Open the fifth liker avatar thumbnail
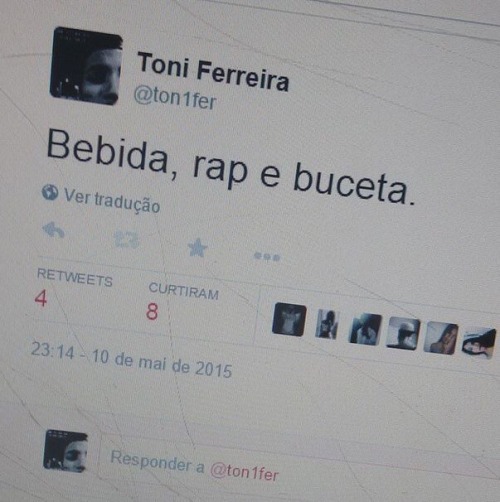 click(441, 338)
